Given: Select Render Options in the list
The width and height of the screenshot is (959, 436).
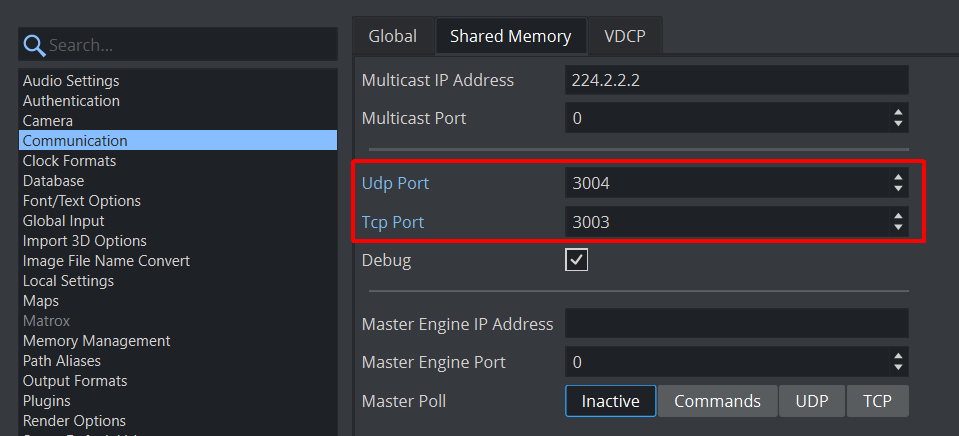Looking at the screenshot, I should click(74, 421).
